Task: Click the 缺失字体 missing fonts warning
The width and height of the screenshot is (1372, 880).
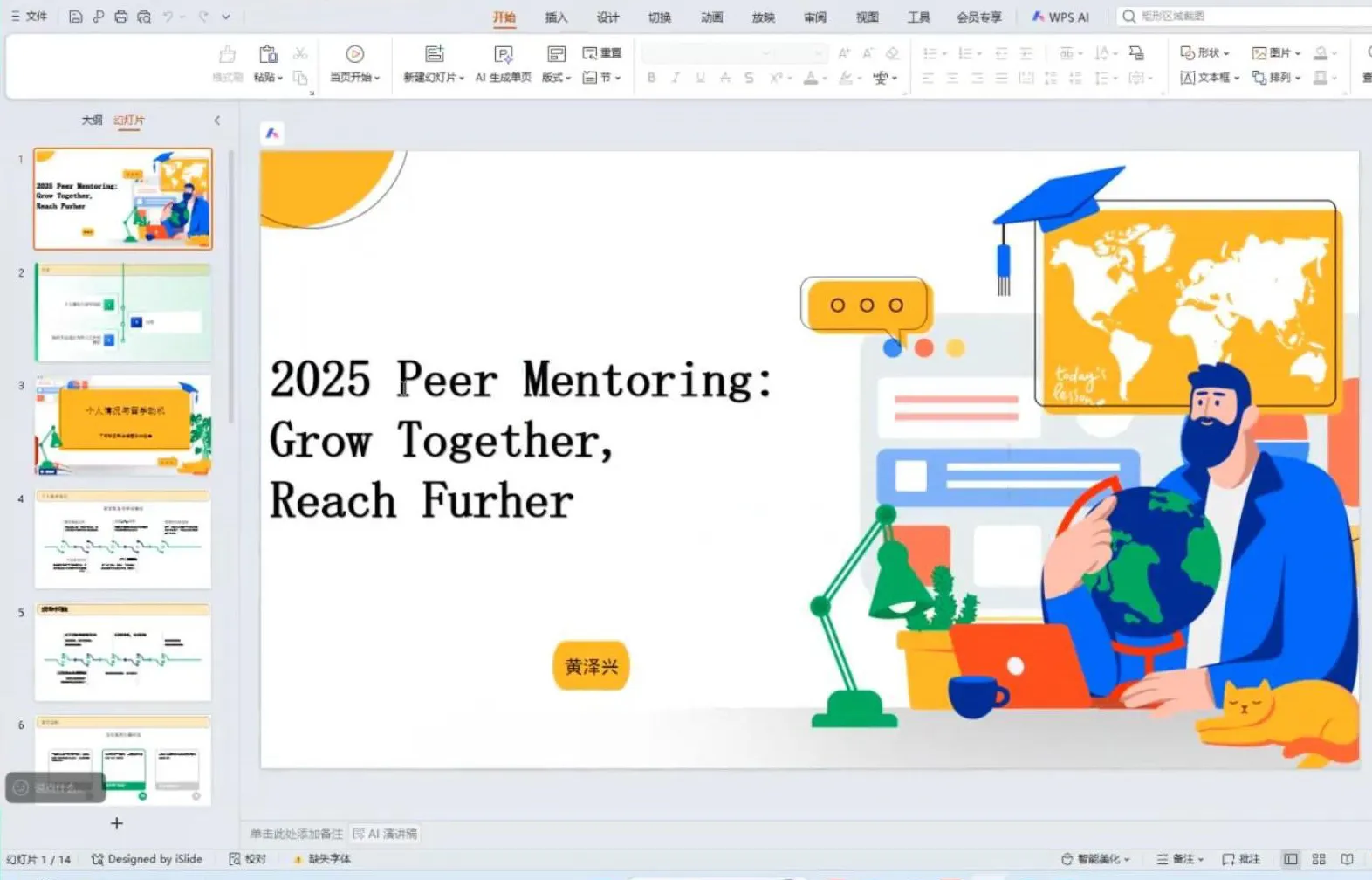Action: (x=322, y=859)
